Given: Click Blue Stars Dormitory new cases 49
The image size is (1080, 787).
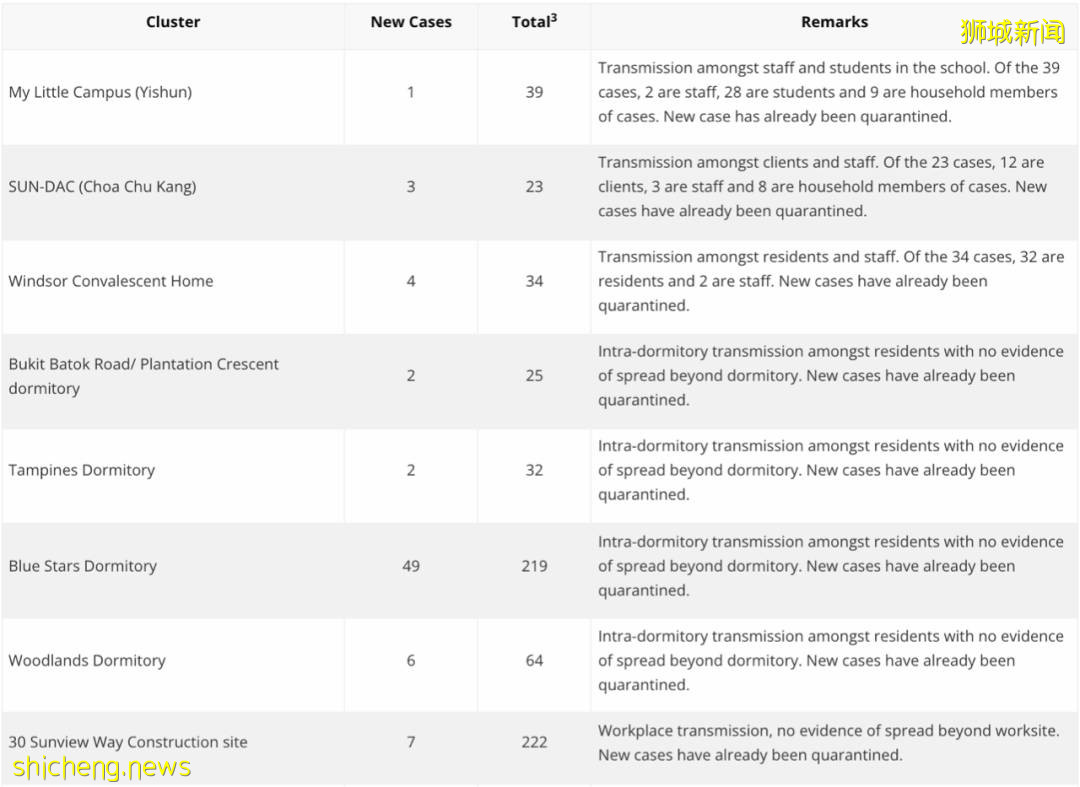Looking at the screenshot, I should (410, 566).
